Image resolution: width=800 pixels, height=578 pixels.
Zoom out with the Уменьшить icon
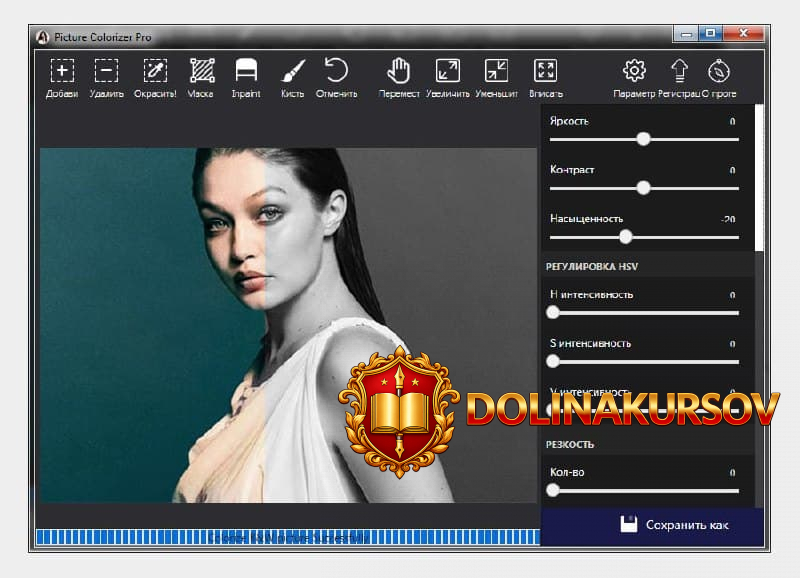click(496, 71)
